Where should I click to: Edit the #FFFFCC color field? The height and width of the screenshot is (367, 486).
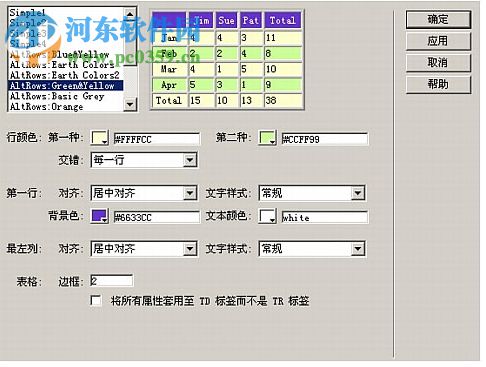tap(157, 139)
